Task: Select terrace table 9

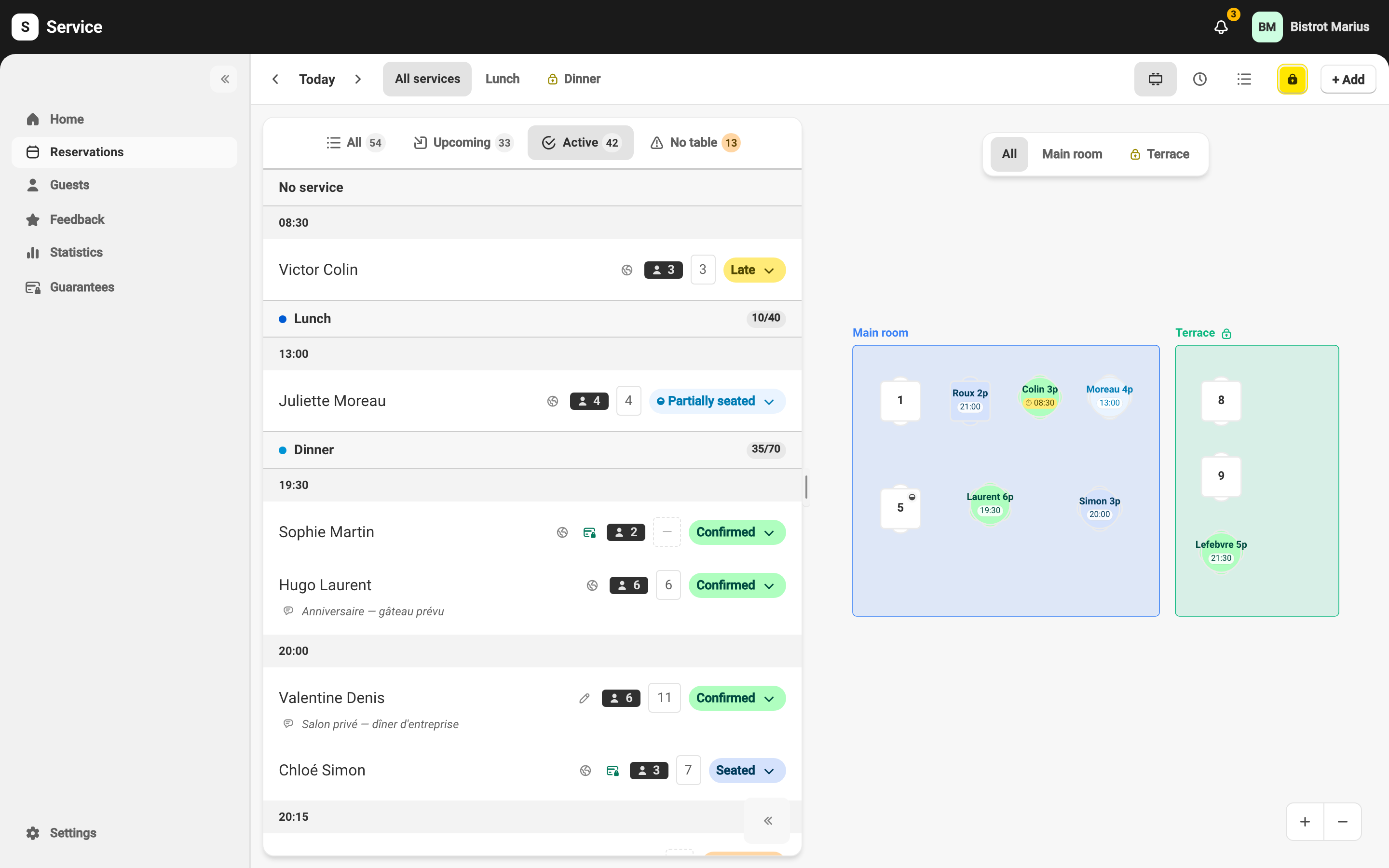Action: click(1221, 476)
